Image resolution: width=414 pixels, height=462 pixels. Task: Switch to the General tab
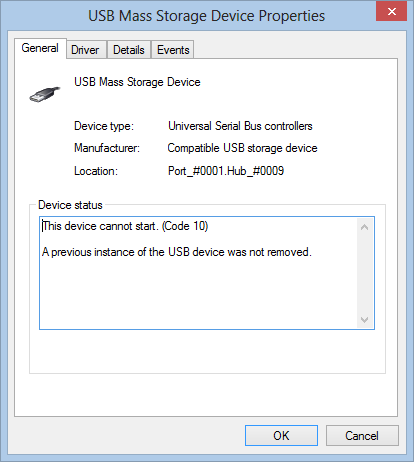pyautogui.click(x=40, y=48)
